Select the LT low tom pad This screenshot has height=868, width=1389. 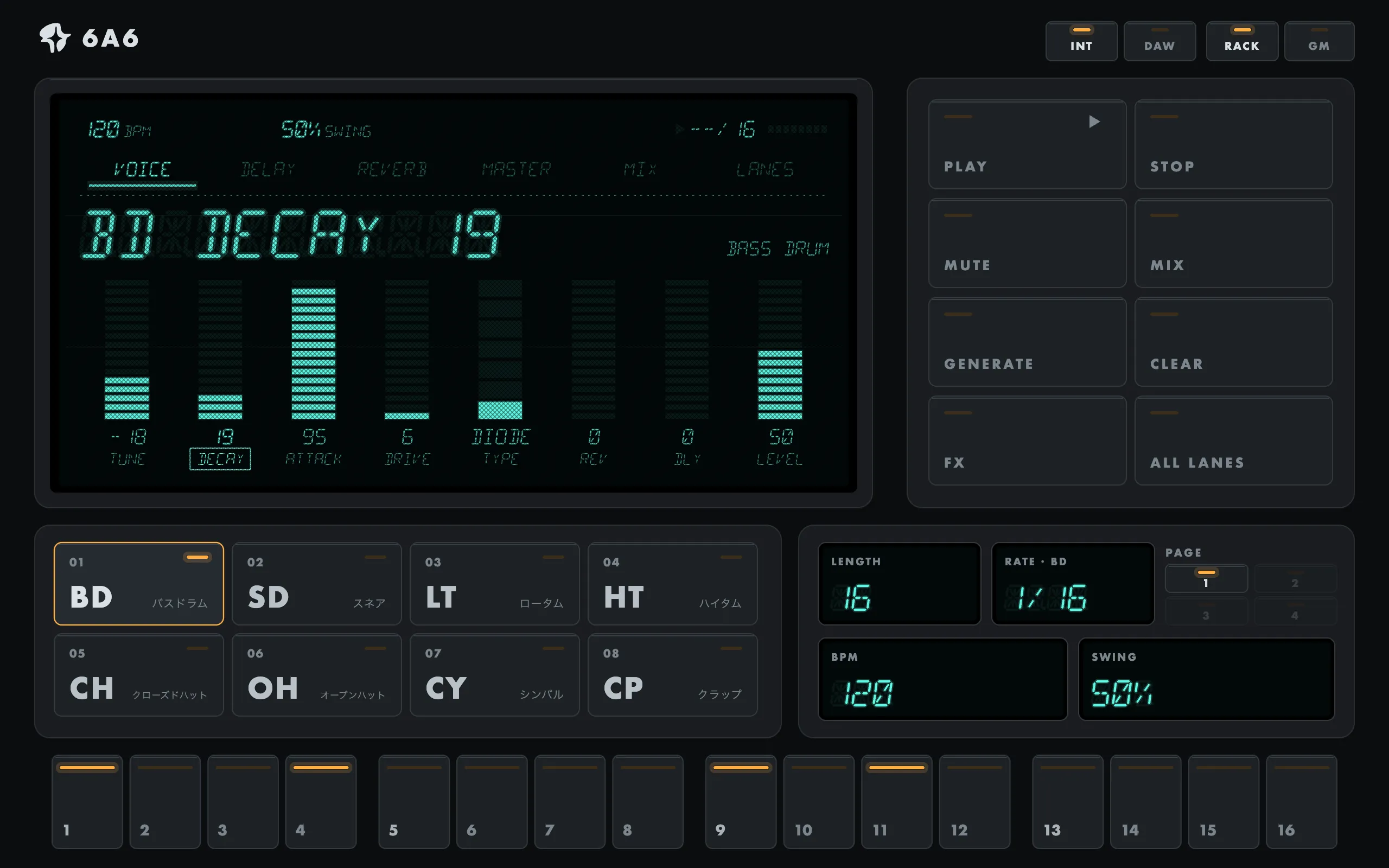[x=495, y=584]
